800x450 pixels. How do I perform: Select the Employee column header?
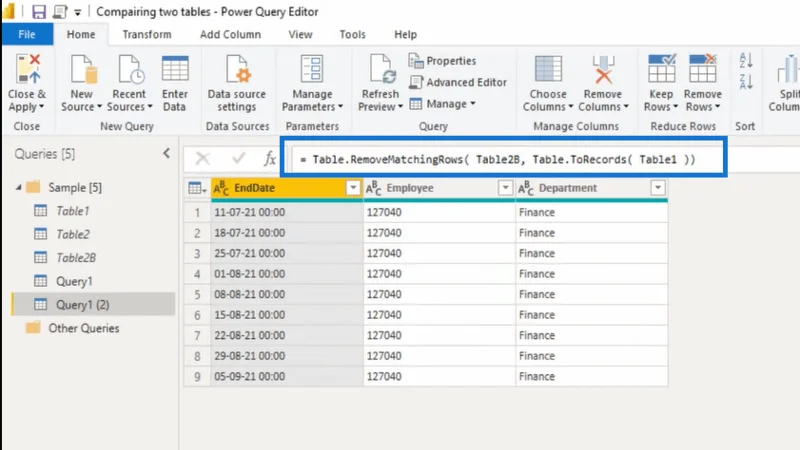[440, 188]
